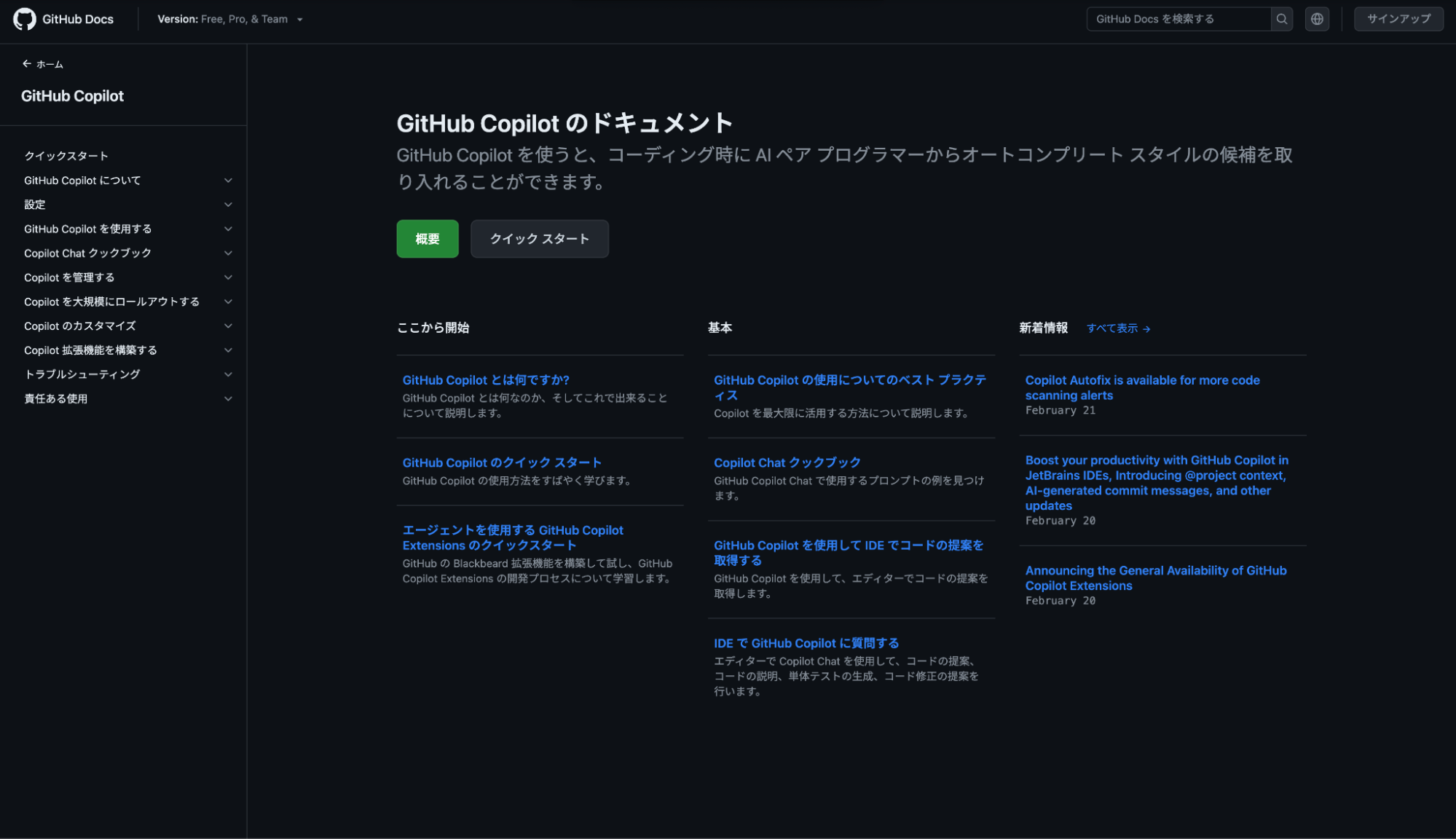This screenshot has width=1456, height=839.
Task: Click the GitHub Copilot sidebar heading
Action: point(72,96)
